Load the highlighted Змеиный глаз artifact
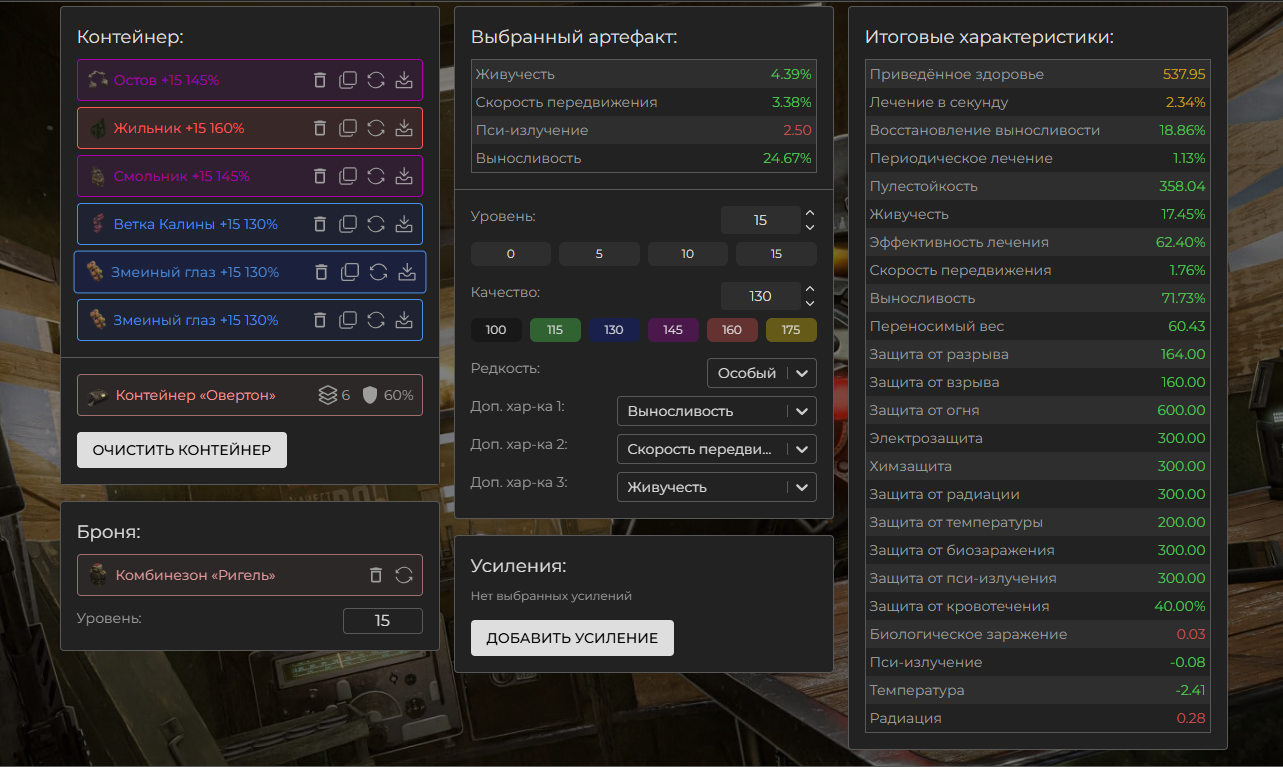The width and height of the screenshot is (1283, 767). [407, 272]
